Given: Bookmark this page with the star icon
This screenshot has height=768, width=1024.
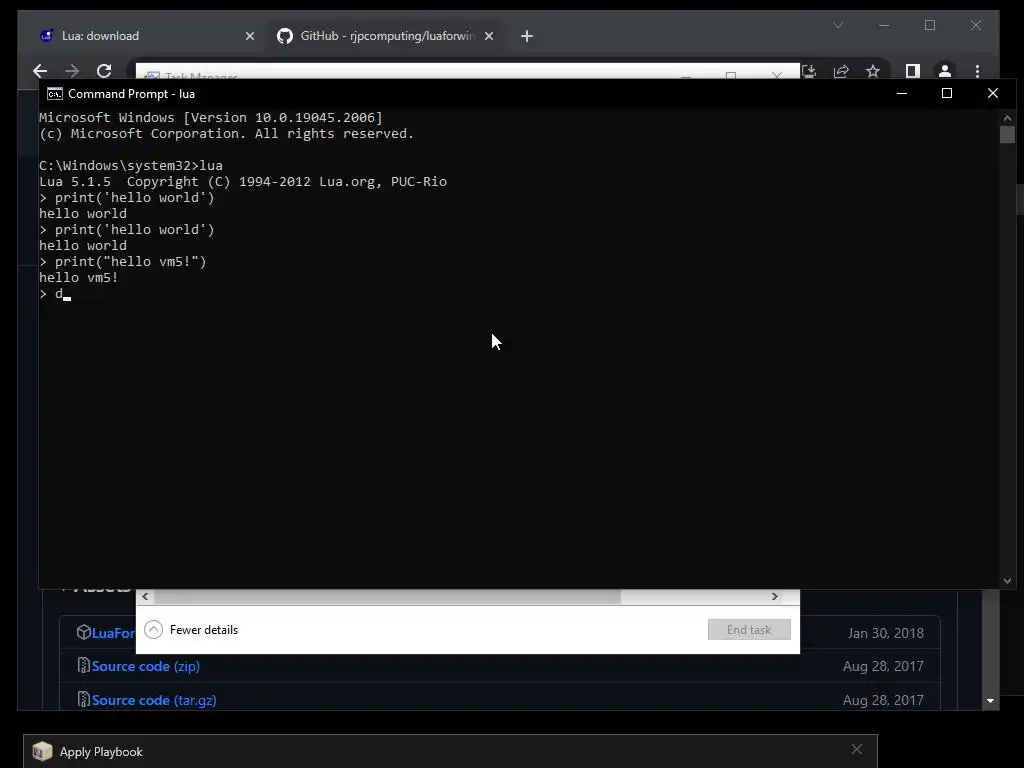Looking at the screenshot, I should click(873, 71).
